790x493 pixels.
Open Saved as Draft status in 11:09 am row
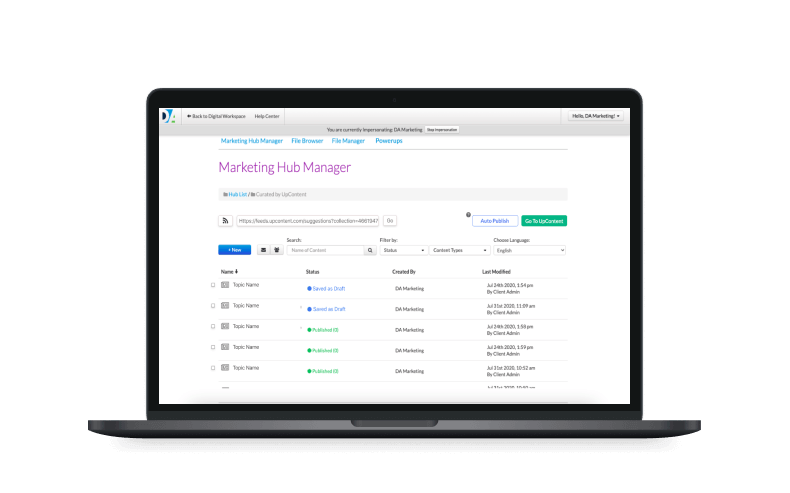point(329,309)
